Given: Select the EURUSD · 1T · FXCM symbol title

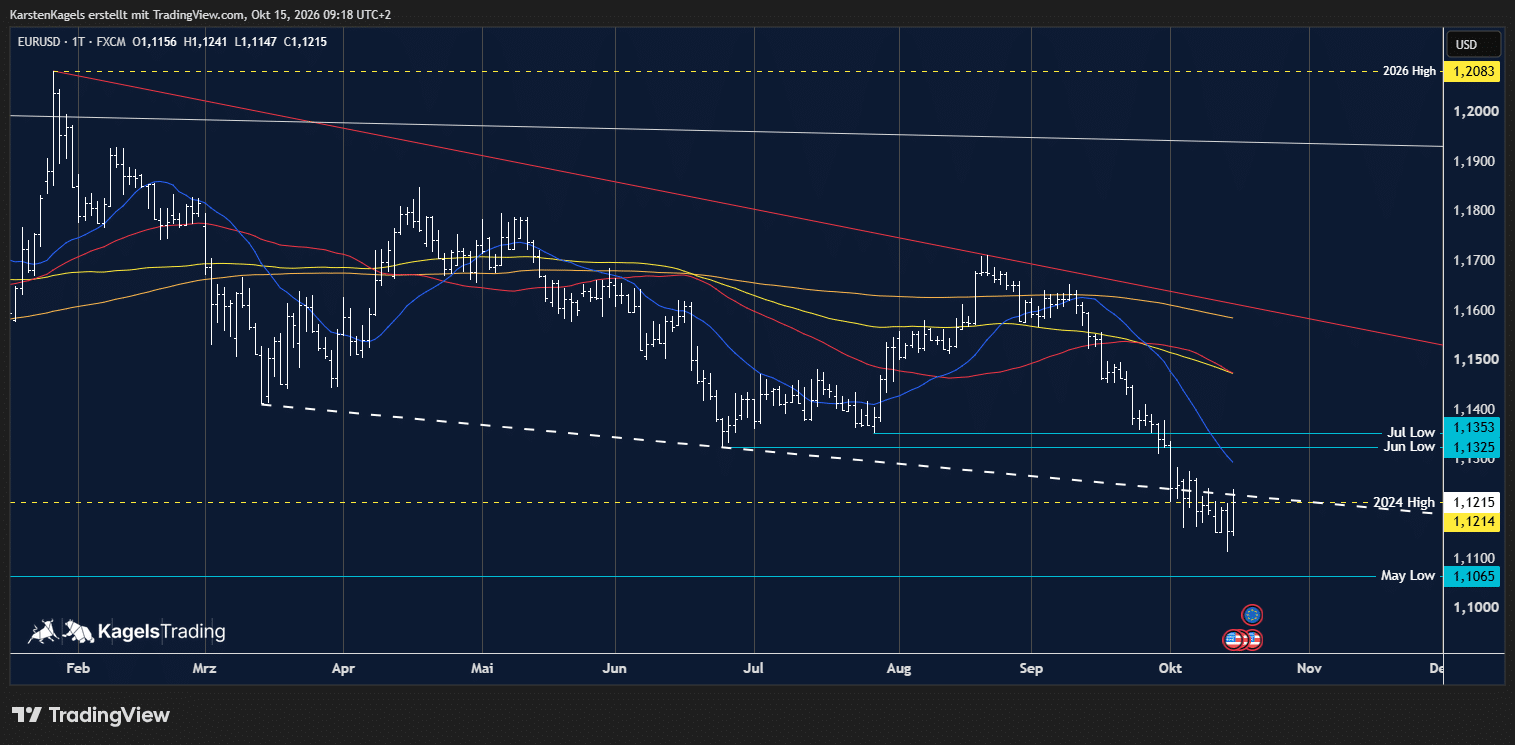Looking at the screenshot, I should [72, 41].
